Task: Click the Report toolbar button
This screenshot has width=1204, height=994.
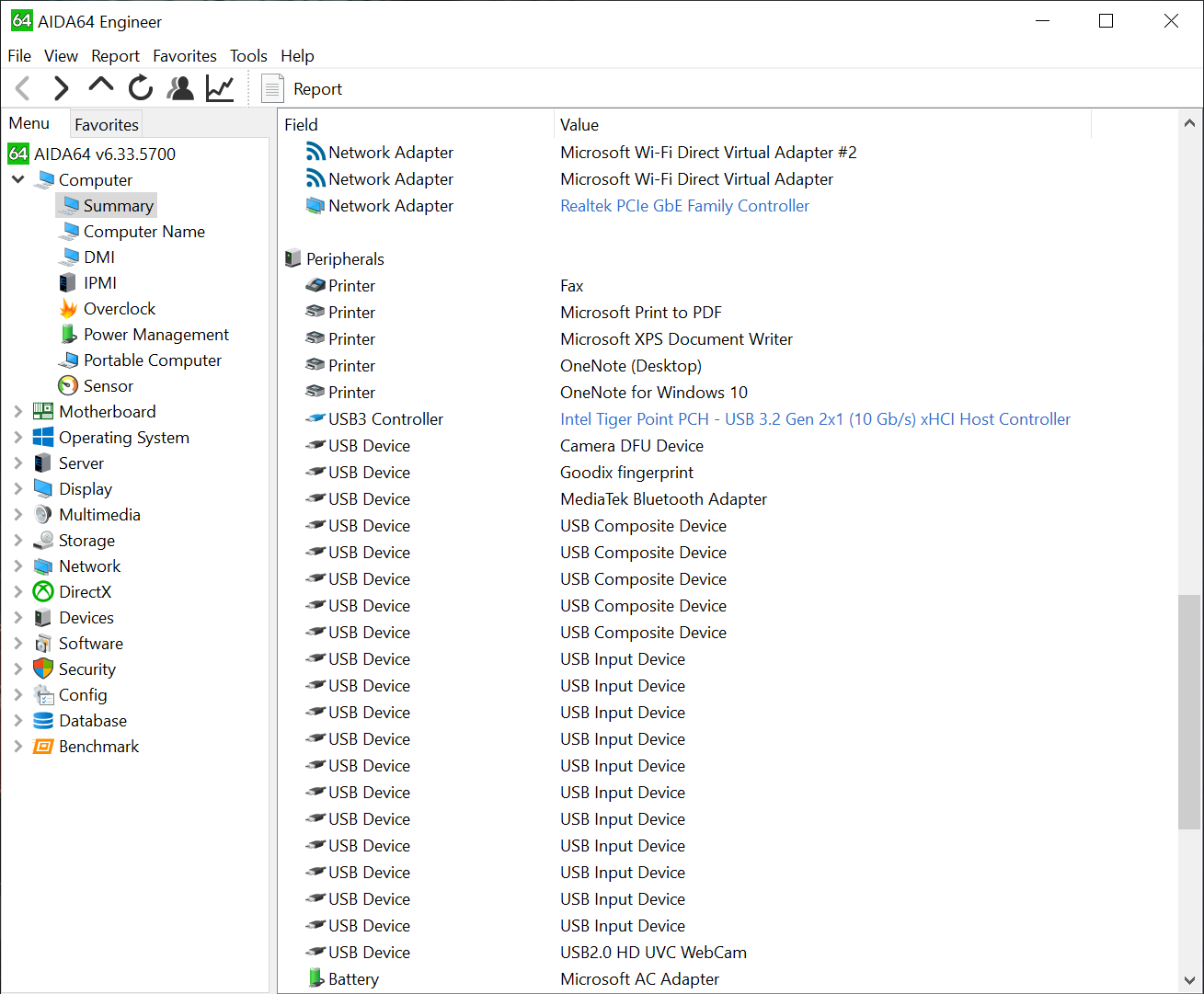Action: [302, 89]
